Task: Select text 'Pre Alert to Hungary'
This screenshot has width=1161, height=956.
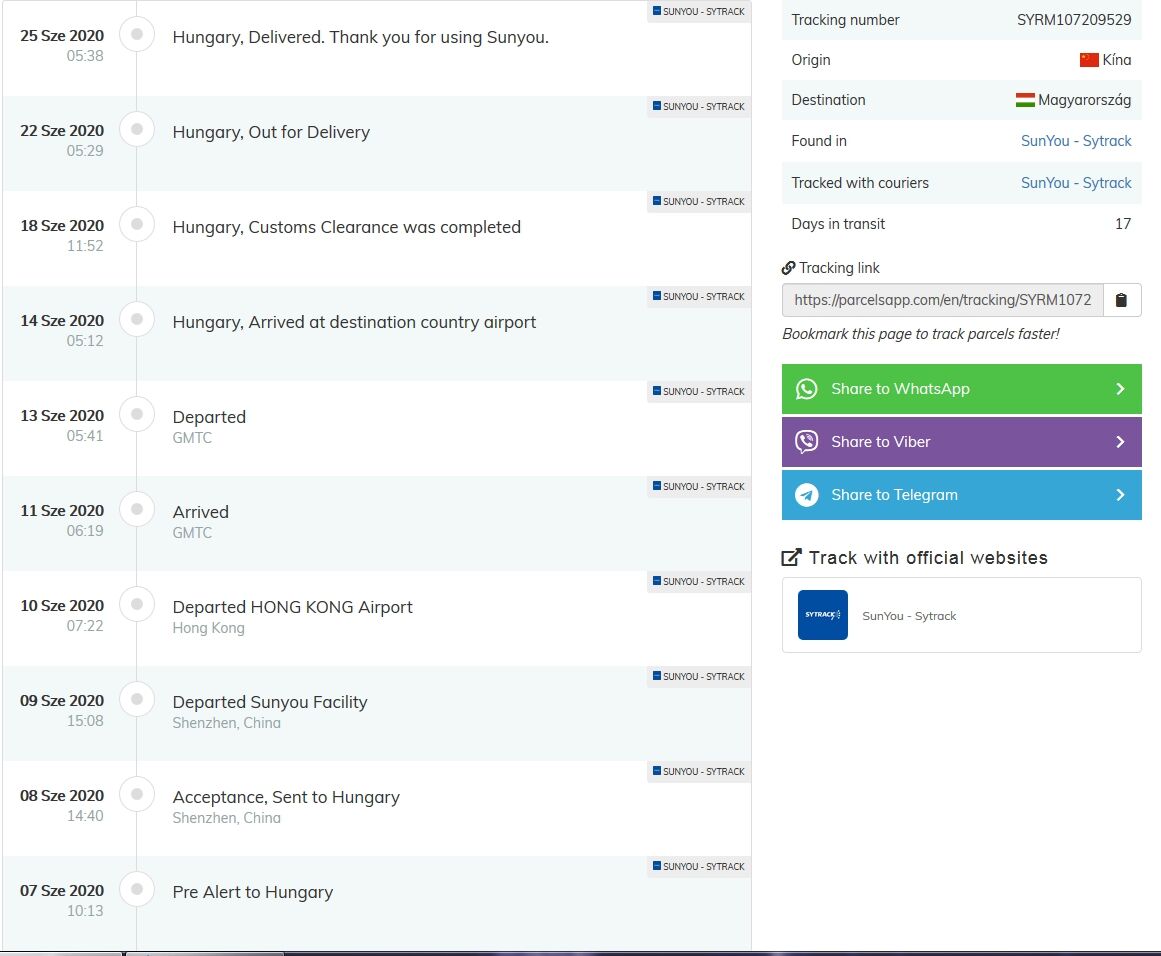Action: [252, 892]
